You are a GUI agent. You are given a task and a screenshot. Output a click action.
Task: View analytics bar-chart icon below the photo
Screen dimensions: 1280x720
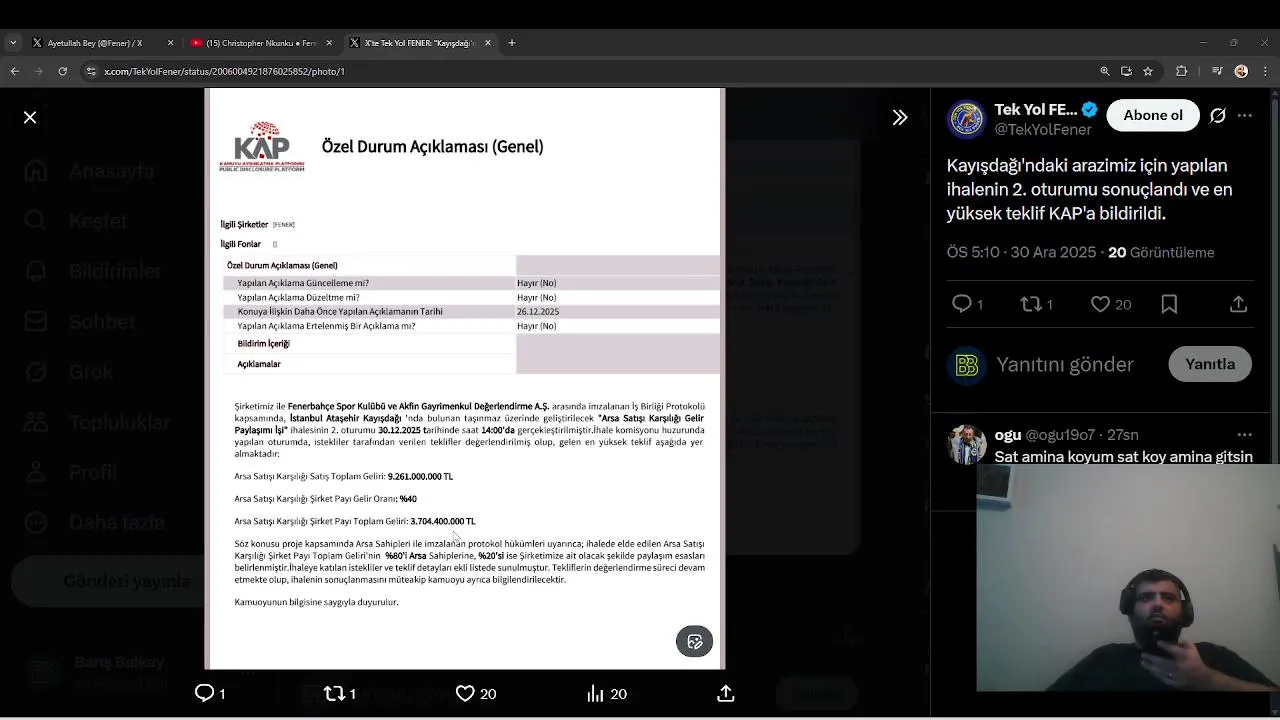[x=595, y=693]
